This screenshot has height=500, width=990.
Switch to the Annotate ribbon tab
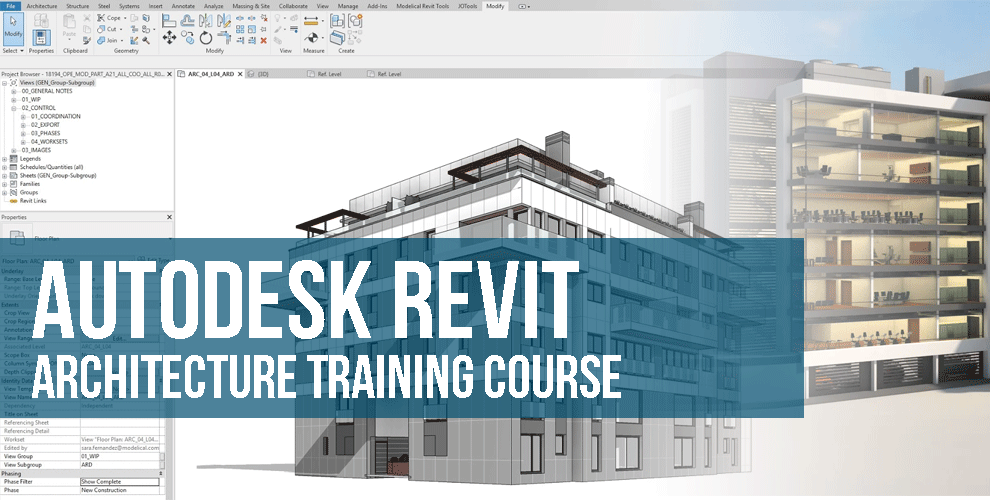tap(183, 6)
